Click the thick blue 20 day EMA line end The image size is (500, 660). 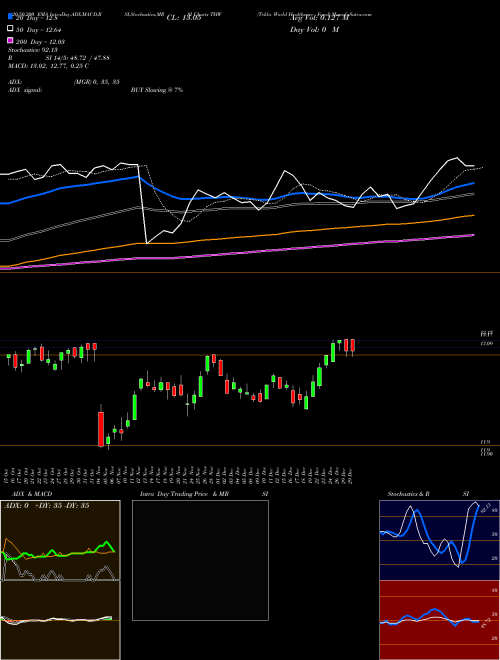(473, 184)
